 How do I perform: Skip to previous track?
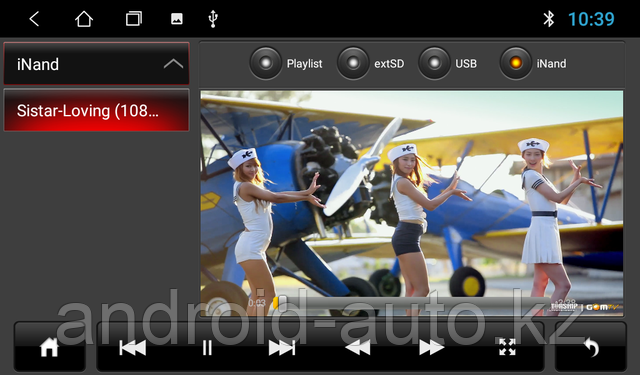tap(133, 348)
